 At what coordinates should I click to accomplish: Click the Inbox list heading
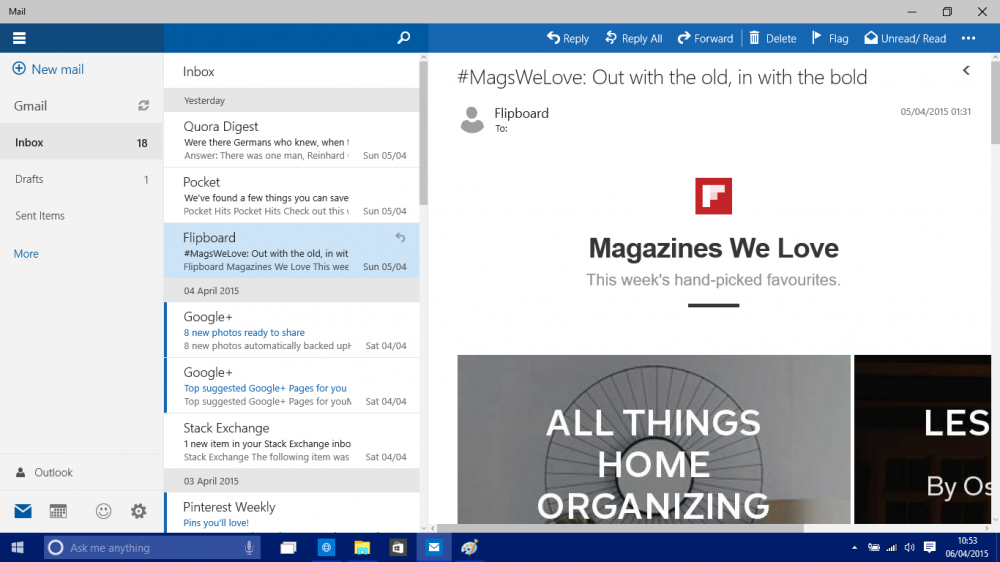pos(198,71)
